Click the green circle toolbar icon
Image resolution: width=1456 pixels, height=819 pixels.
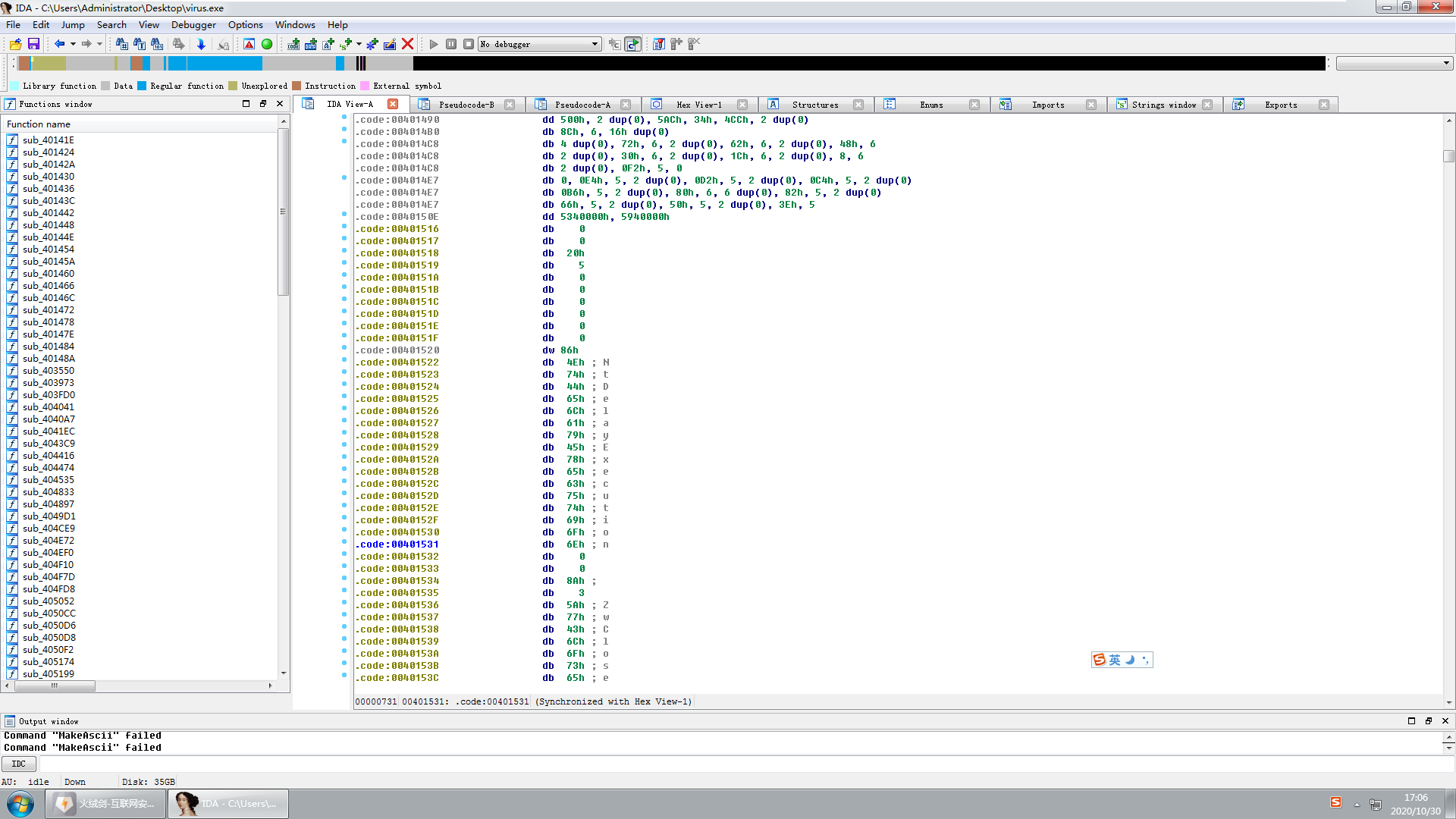point(267,44)
